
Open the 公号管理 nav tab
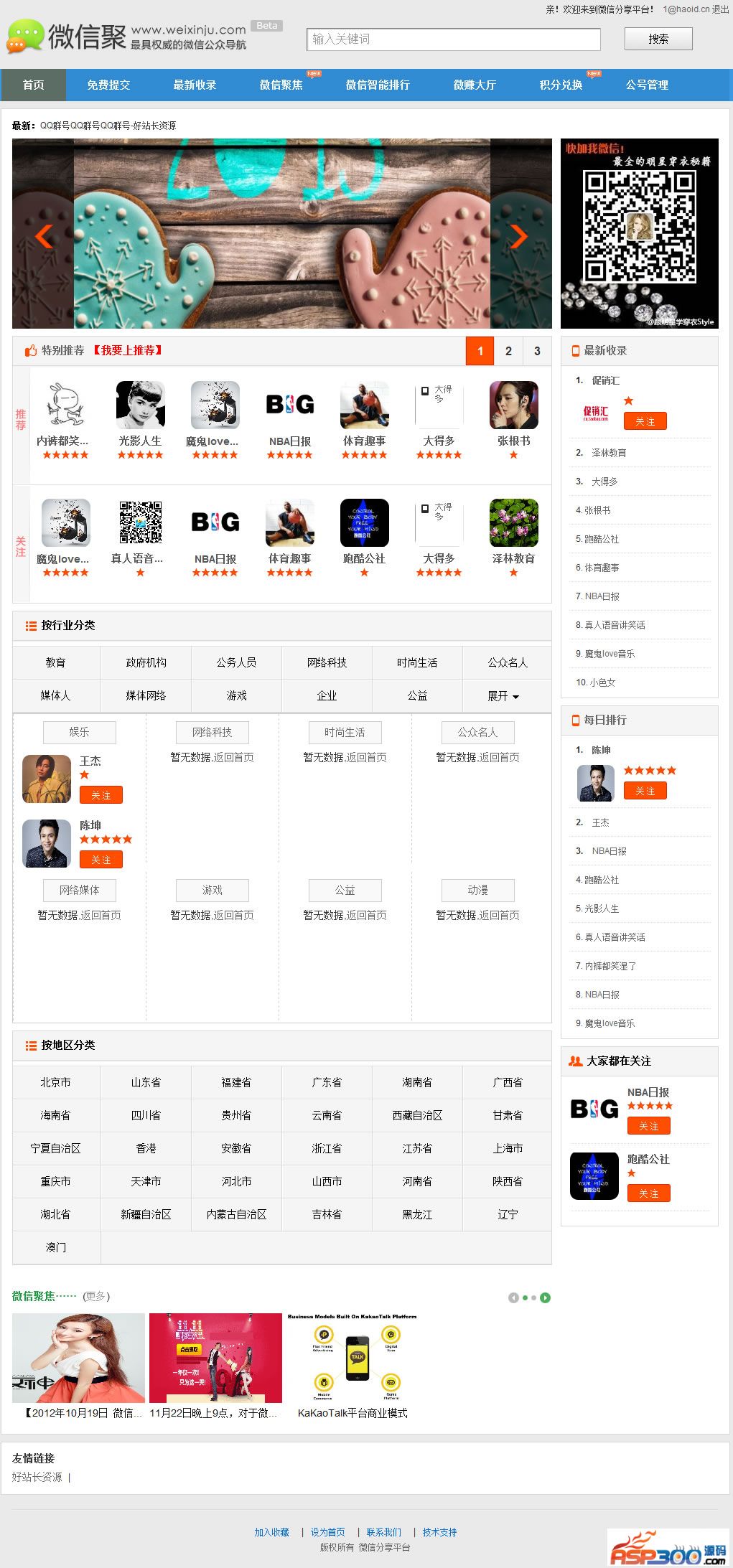(x=647, y=85)
